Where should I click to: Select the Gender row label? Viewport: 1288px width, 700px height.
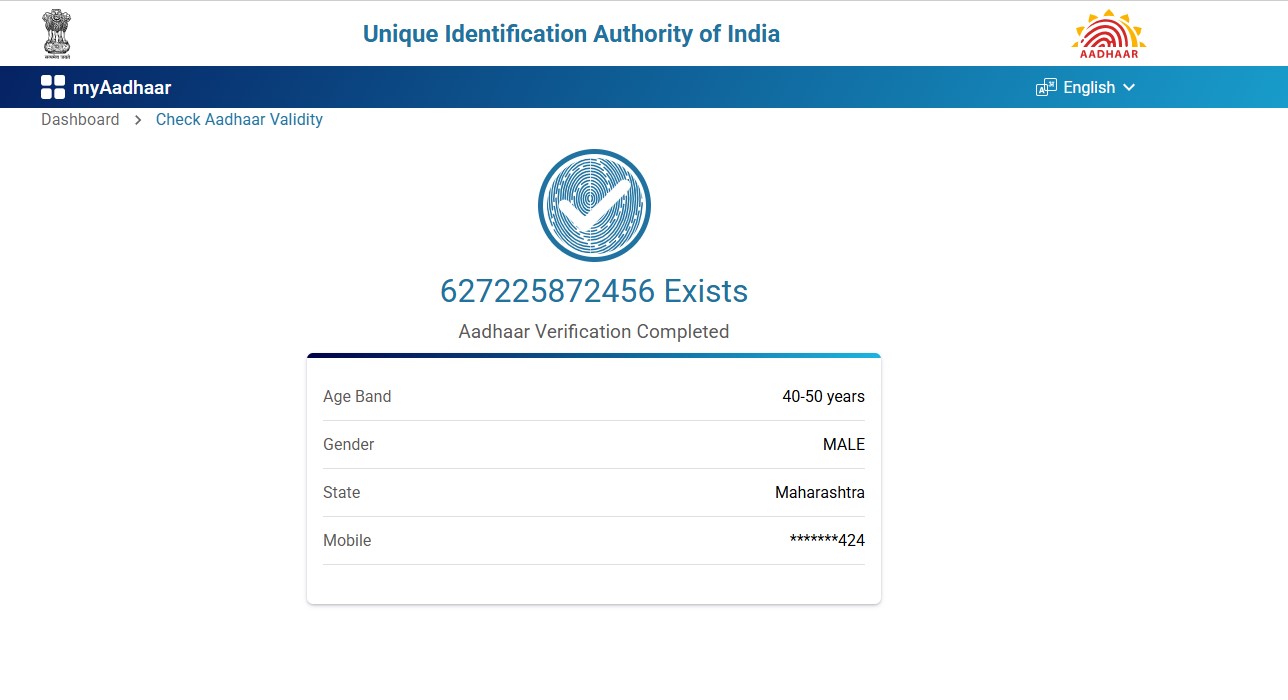click(348, 445)
